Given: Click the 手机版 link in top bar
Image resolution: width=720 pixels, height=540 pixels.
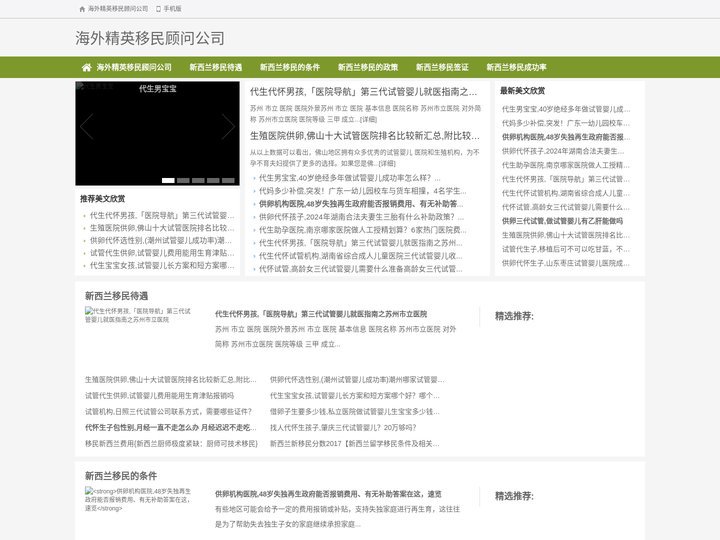Looking at the screenshot, I should 172,9.
